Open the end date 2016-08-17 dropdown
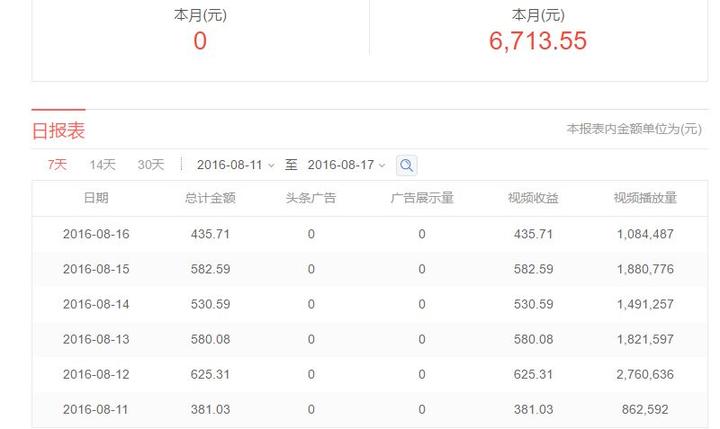Screen dimensions: 720x429 pos(346,165)
